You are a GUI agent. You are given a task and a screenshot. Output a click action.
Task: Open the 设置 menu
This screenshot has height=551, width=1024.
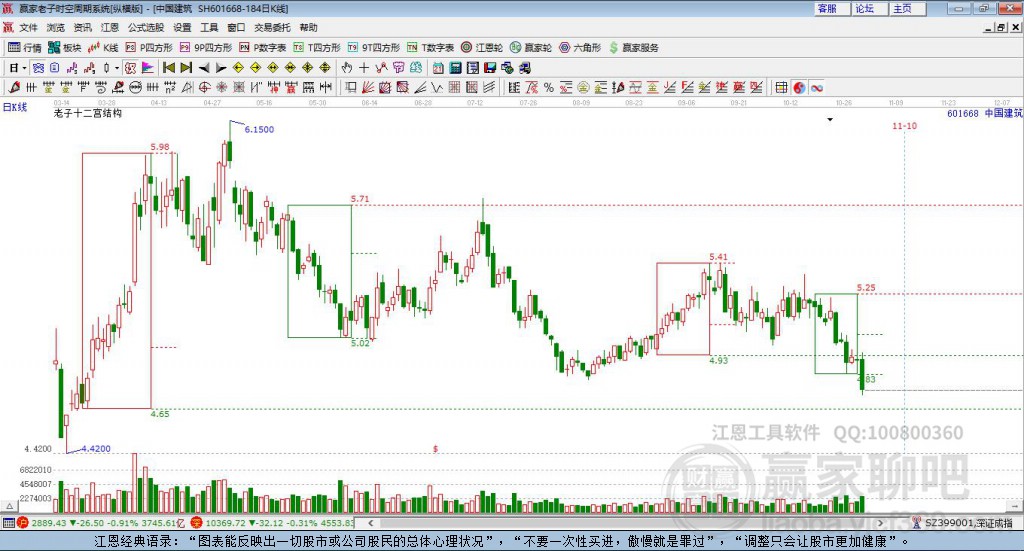pyautogui.click(x=182, y=27)
